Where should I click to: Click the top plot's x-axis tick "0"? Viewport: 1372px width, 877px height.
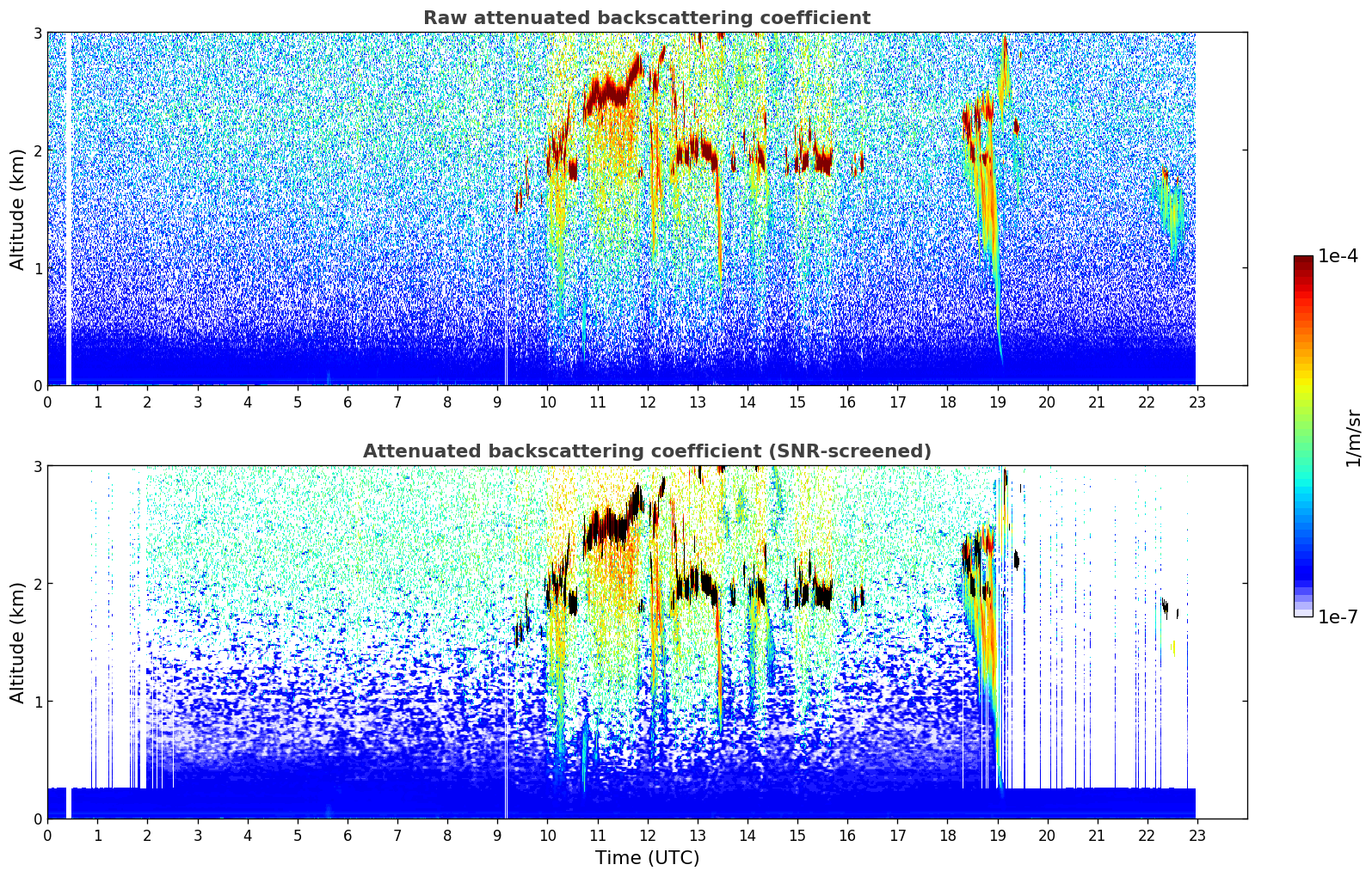coord(47,402)
